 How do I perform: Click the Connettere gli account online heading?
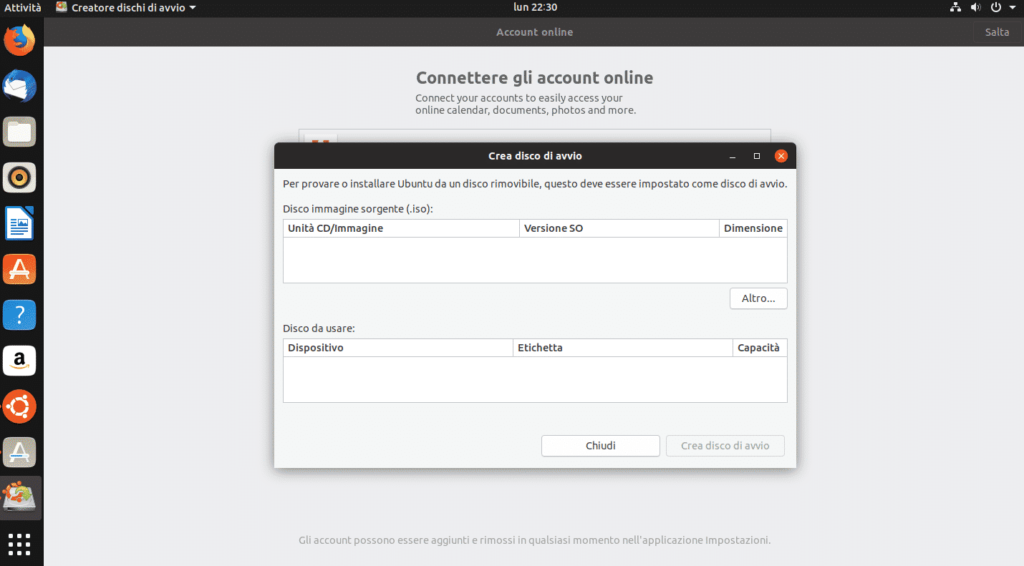pos(534,78)
